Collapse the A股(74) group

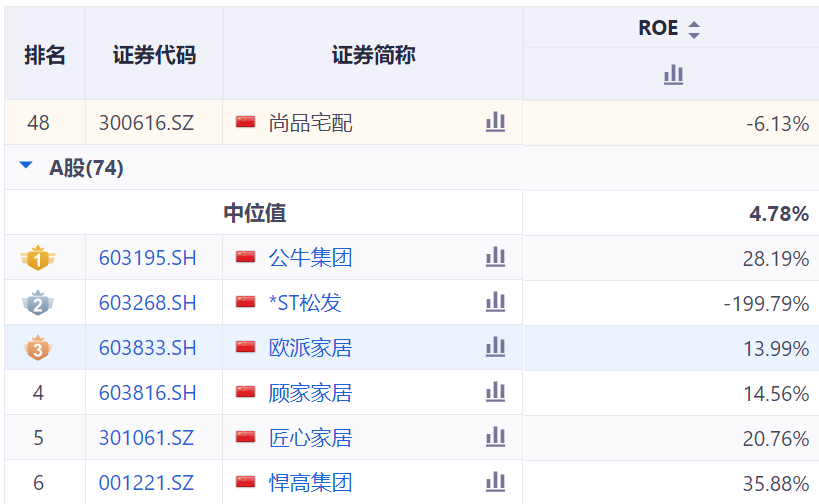click(x=26, y=168)
